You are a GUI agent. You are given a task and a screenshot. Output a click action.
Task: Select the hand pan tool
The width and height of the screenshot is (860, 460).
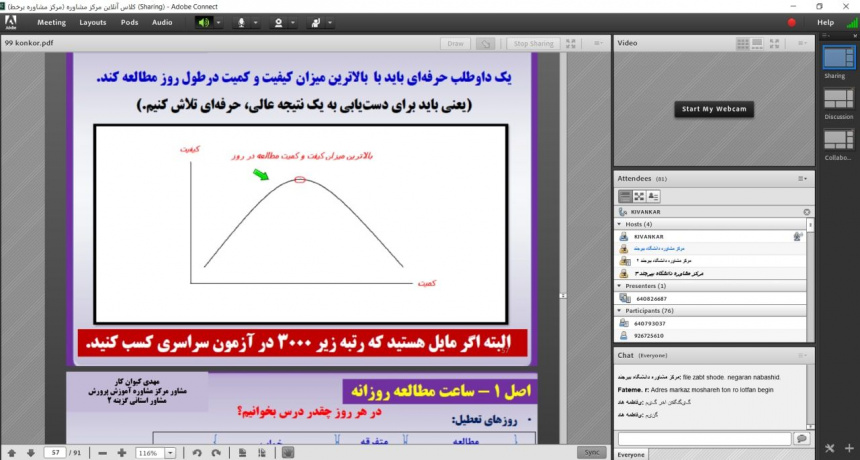288,452
